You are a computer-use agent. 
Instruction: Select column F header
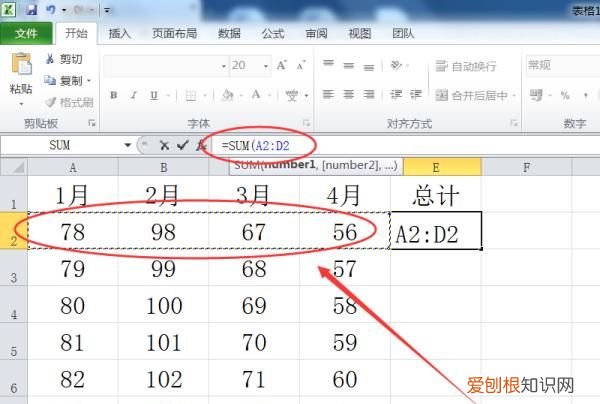pyautogui.click(x=527, y=167)
